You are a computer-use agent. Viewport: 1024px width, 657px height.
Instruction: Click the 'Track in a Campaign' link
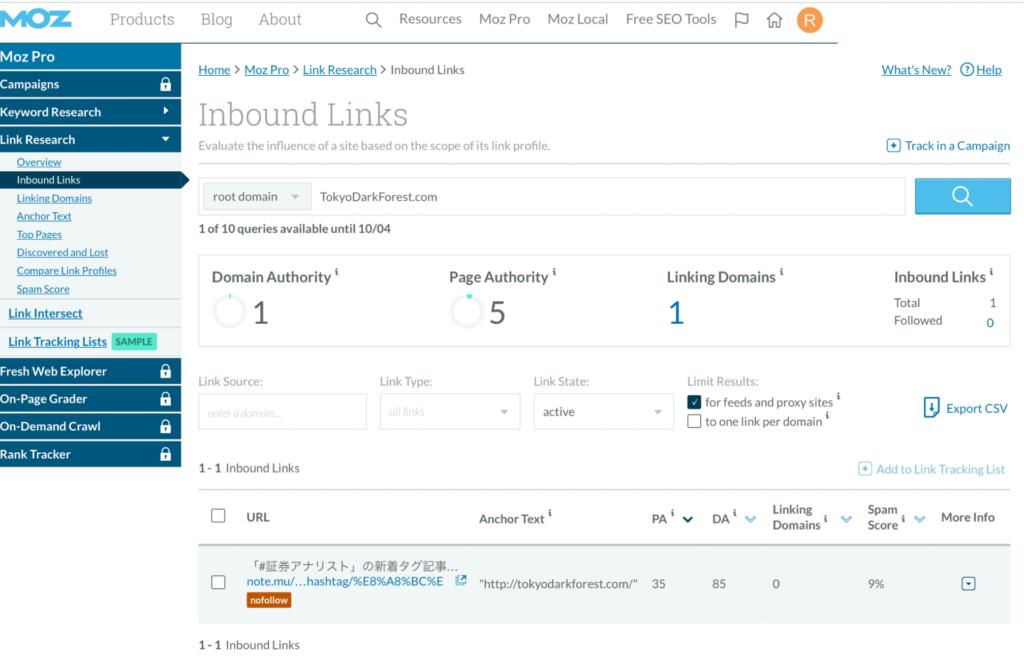948,146
